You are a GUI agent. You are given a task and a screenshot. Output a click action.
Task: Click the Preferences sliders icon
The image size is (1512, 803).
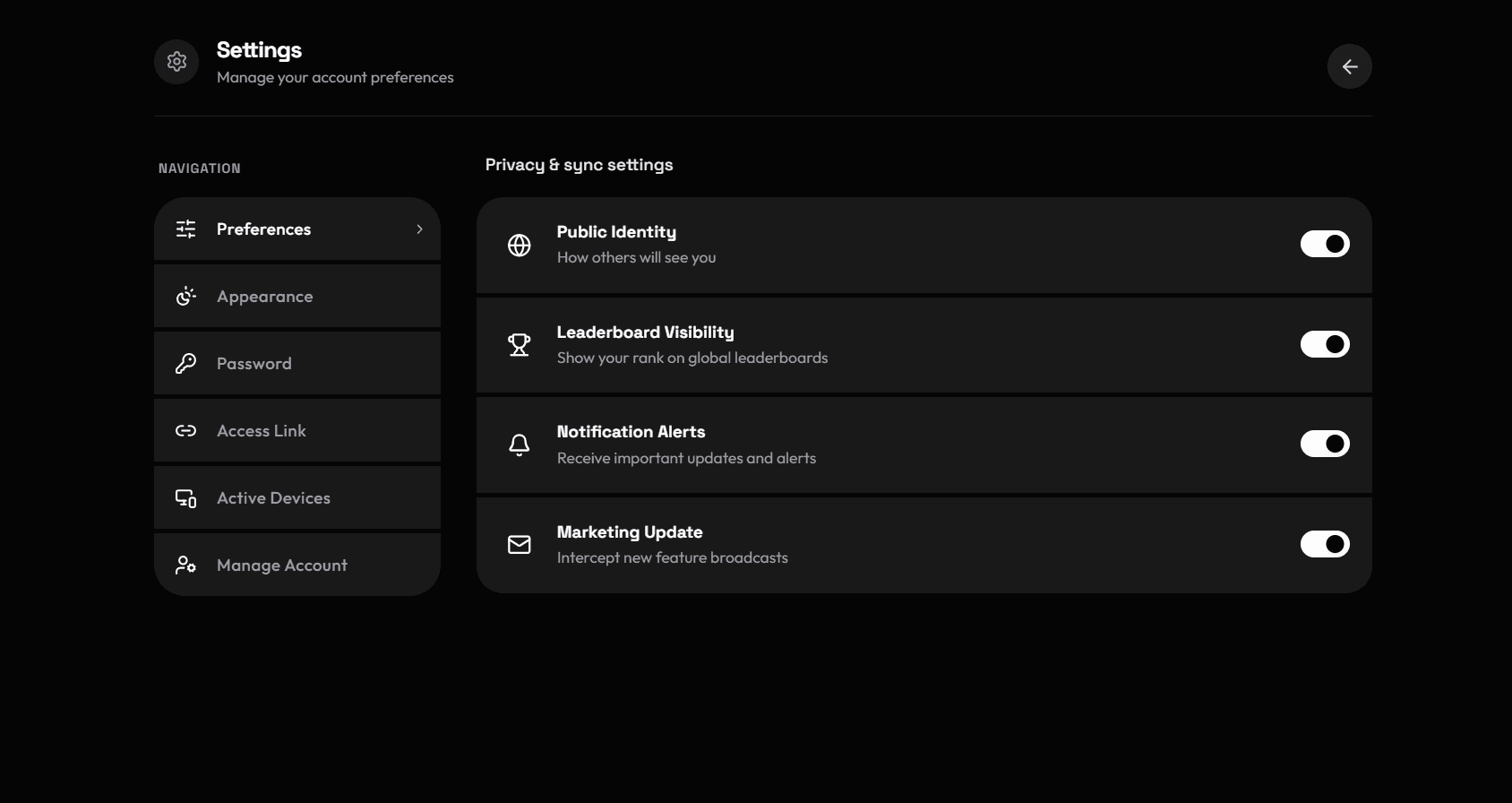(x=185, y=229)
